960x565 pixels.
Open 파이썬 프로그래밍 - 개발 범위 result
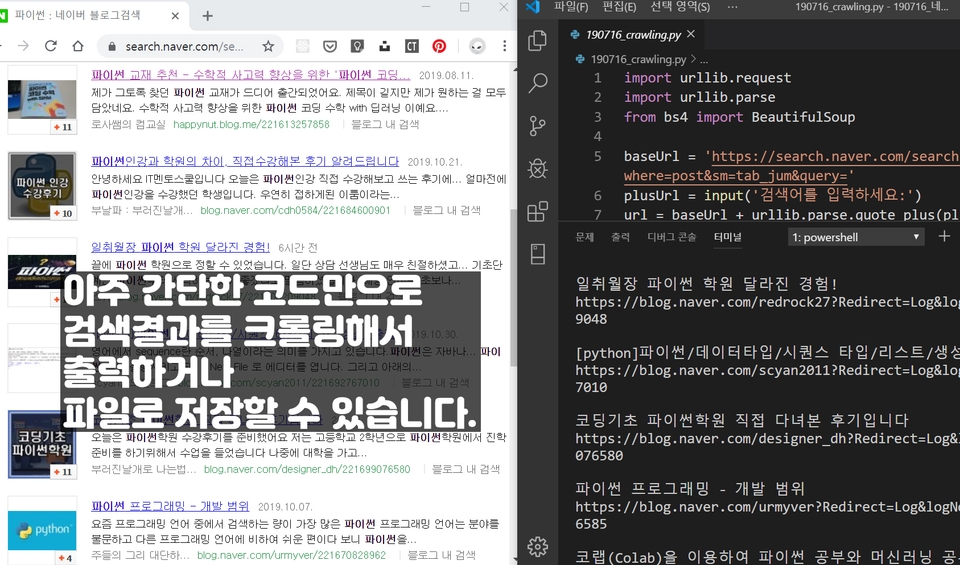click(x=170, y=506)
